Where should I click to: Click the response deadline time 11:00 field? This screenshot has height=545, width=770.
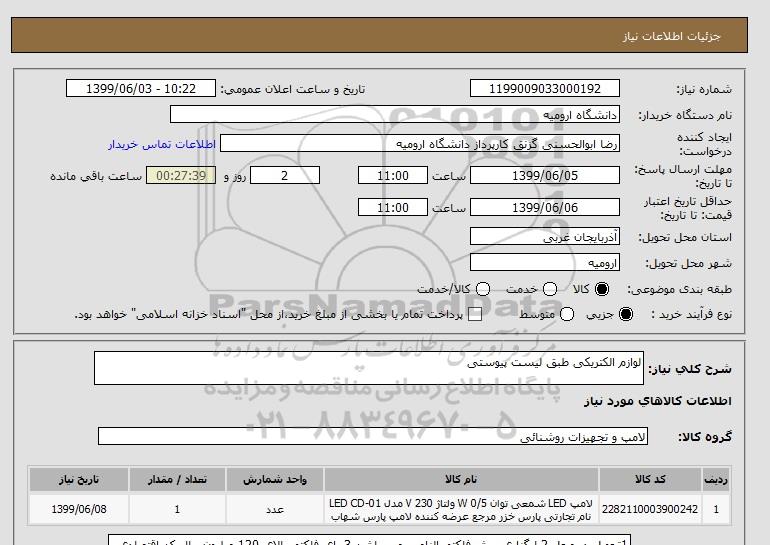tap(393, 175)
